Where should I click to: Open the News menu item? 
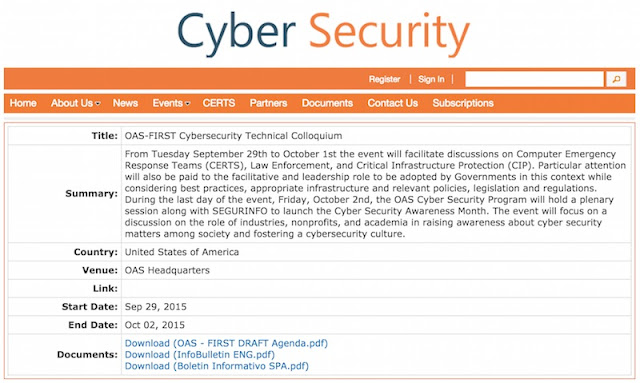(x=125, y=103)
